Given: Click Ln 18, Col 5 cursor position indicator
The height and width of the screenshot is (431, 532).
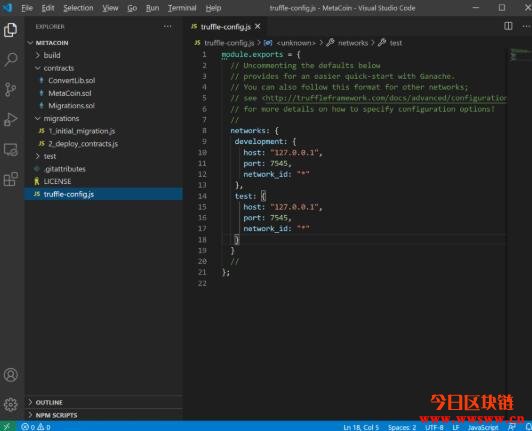Looking at the screenshot, I should (361, 427).
